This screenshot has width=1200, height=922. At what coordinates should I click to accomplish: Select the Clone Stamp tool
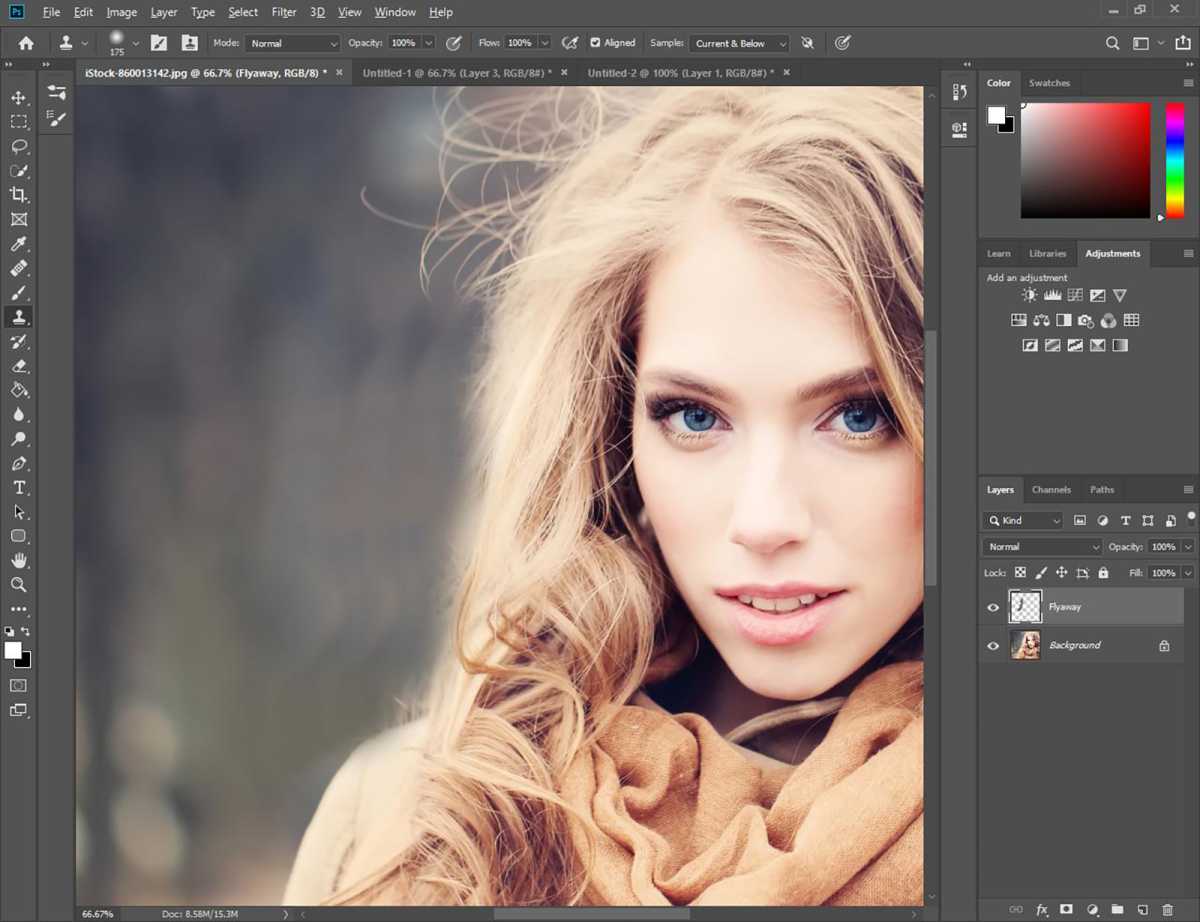[19, 317]
